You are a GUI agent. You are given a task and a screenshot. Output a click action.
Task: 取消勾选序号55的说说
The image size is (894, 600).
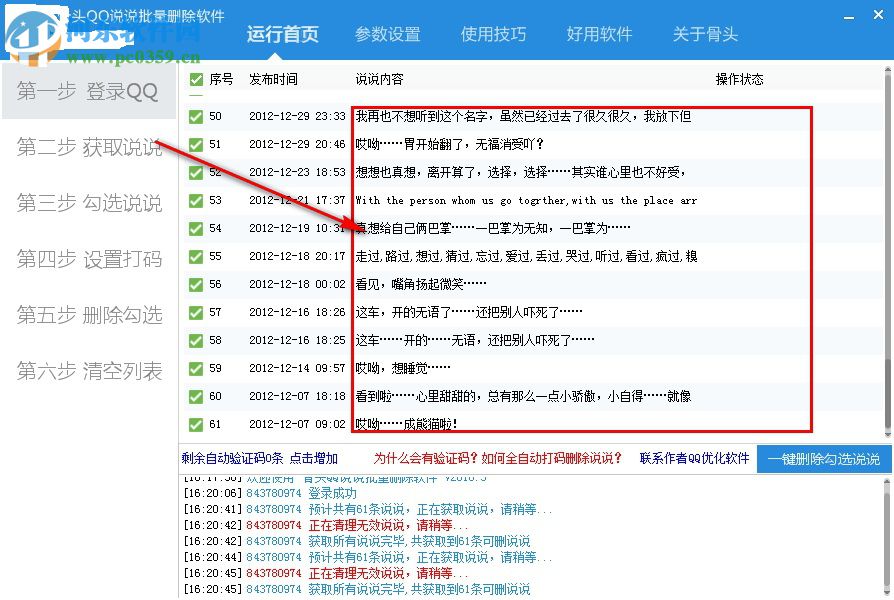(196, 256)
